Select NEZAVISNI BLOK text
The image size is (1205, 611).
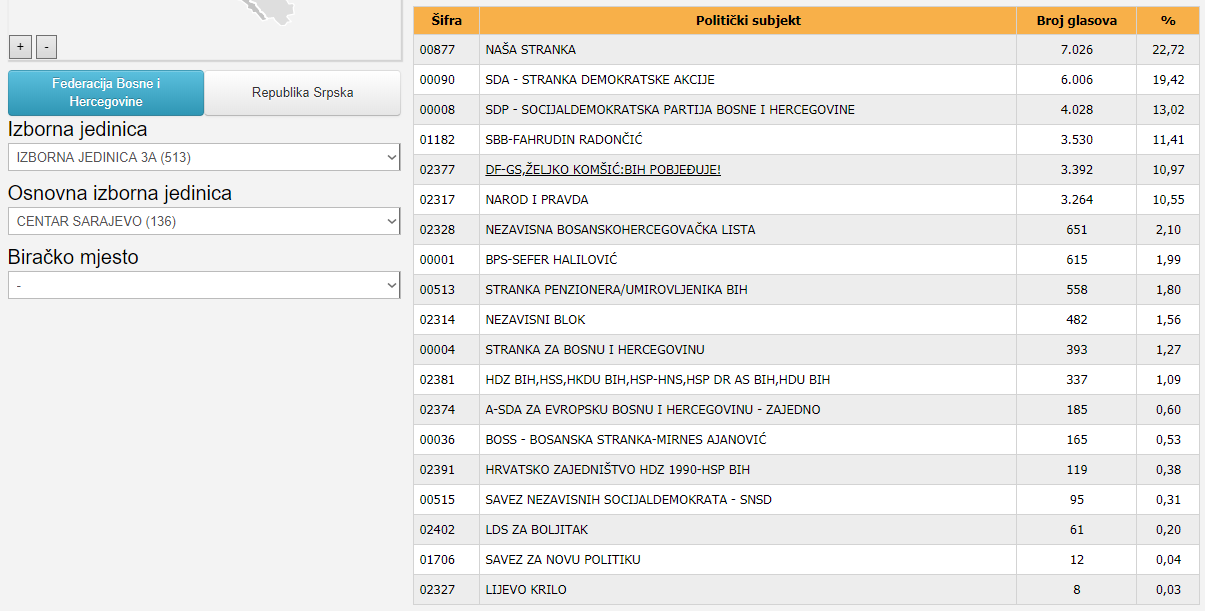[535, 320]
